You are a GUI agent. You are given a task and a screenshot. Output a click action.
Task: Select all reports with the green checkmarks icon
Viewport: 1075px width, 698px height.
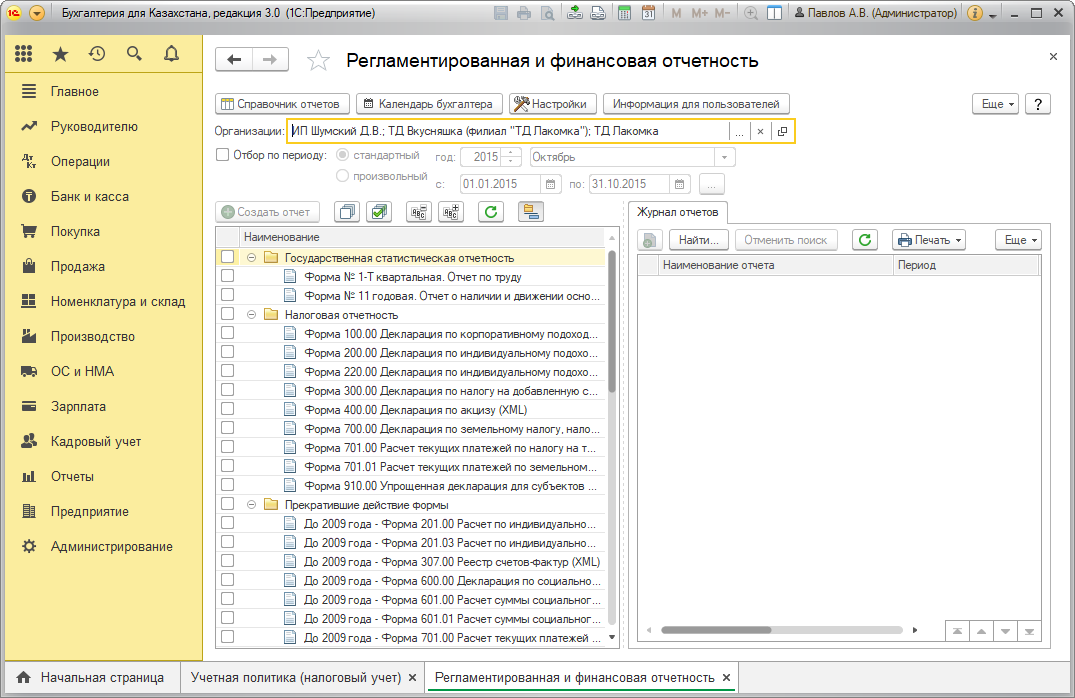coord(380,211)
